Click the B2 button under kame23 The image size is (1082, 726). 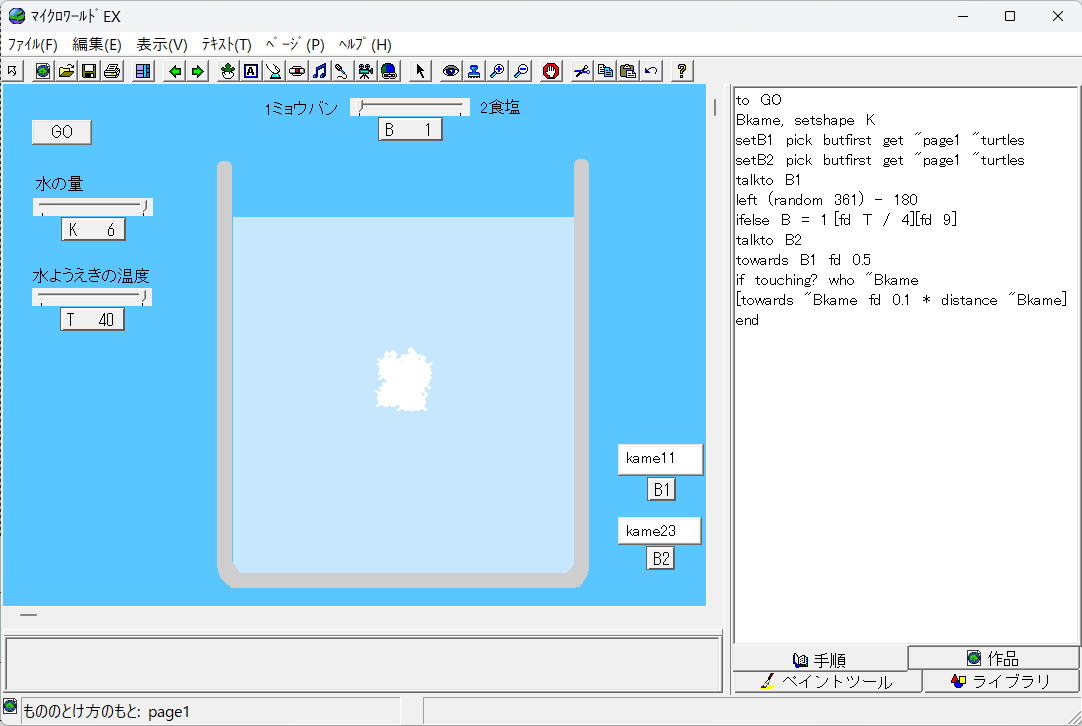[x=660, y=558]
